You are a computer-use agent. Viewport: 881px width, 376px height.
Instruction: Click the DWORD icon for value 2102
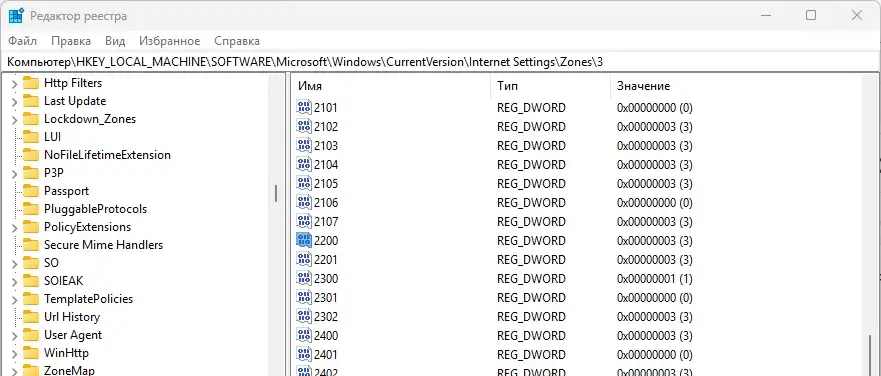303,126
